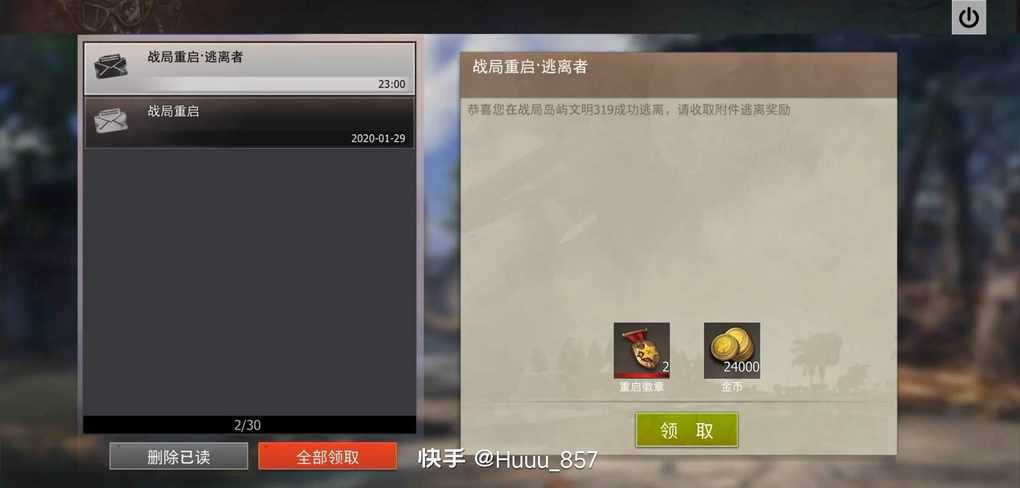Open the 战局重启·逃离者 mail entry
1020x488 pixels.
pyautogui.click(x=250, y=68)
